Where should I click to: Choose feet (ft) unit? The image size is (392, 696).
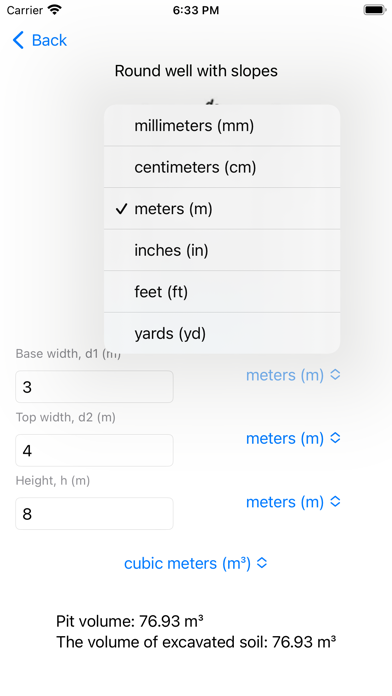[x=222, y=292]
